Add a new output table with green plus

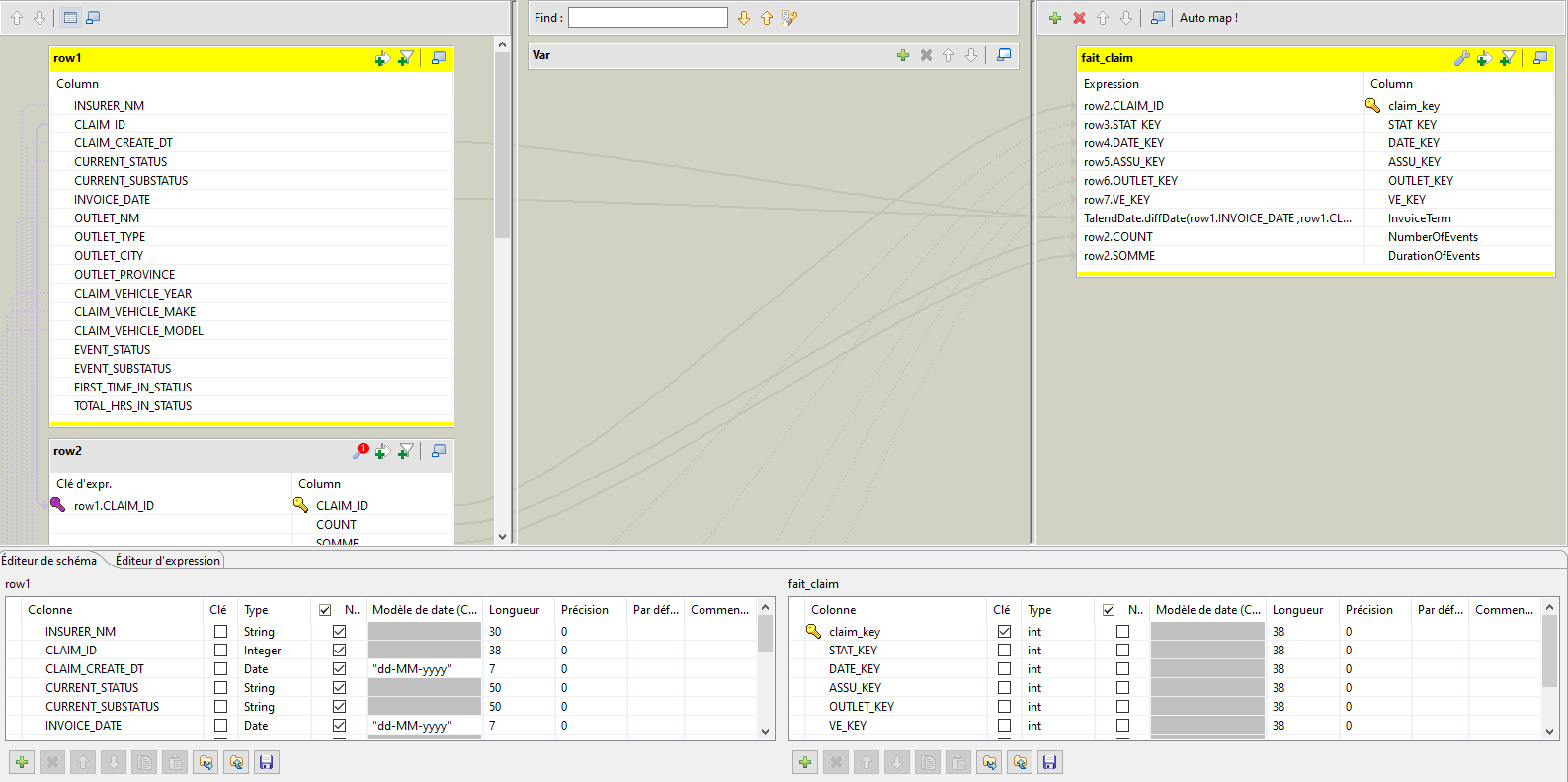coord(1055,18)
